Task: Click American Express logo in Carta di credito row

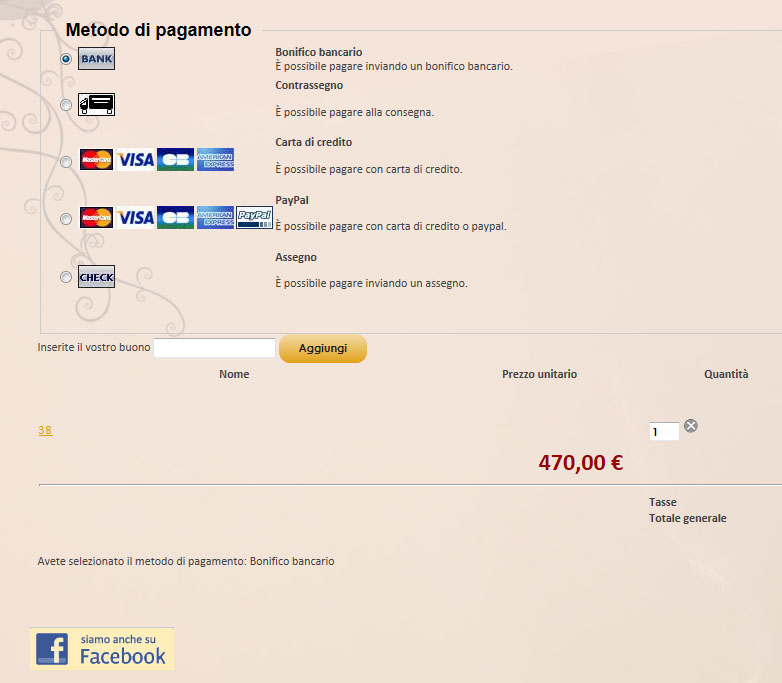Action: [215, 160]
